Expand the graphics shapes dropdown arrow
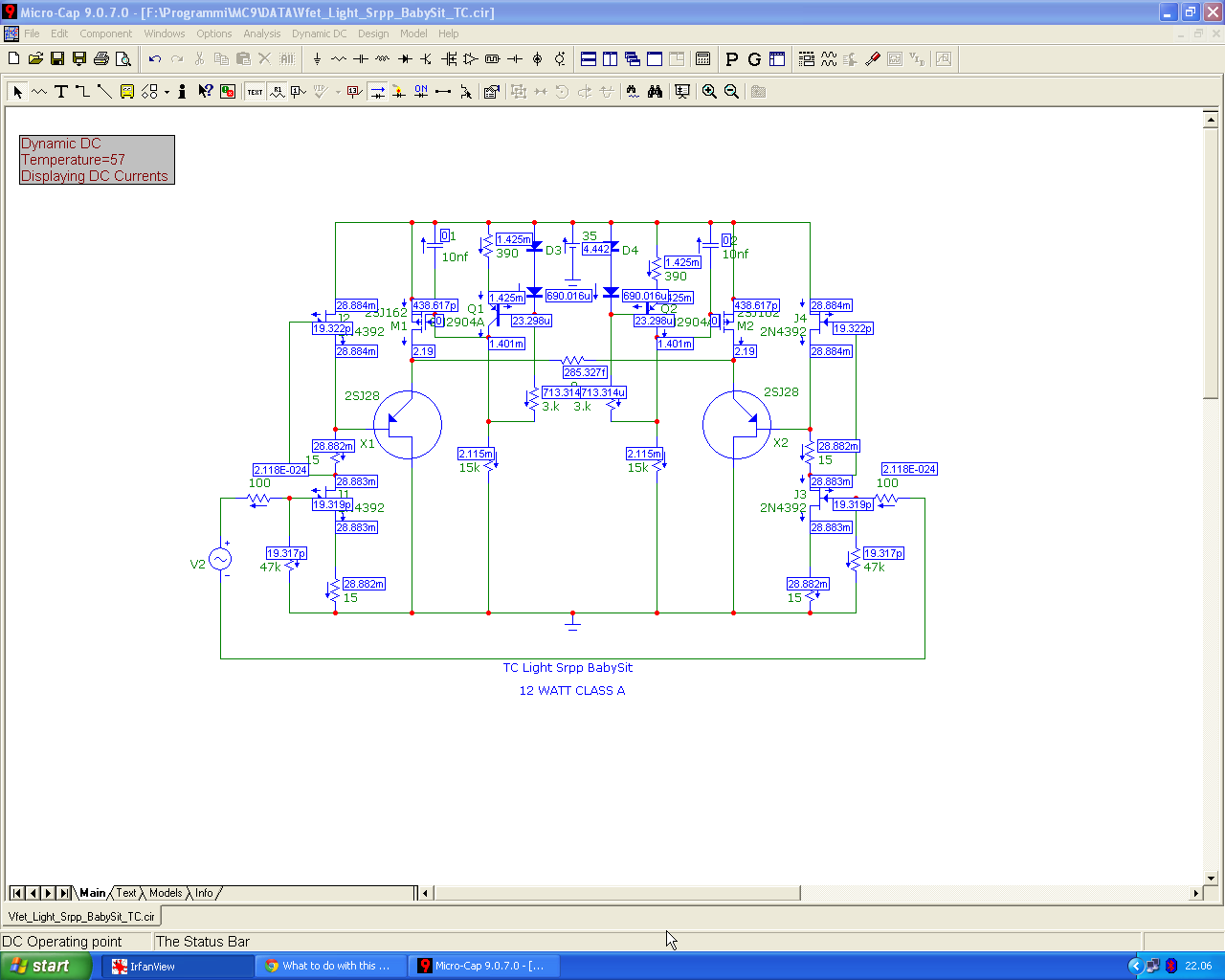 pyautogui.click(x=167, y=92)
